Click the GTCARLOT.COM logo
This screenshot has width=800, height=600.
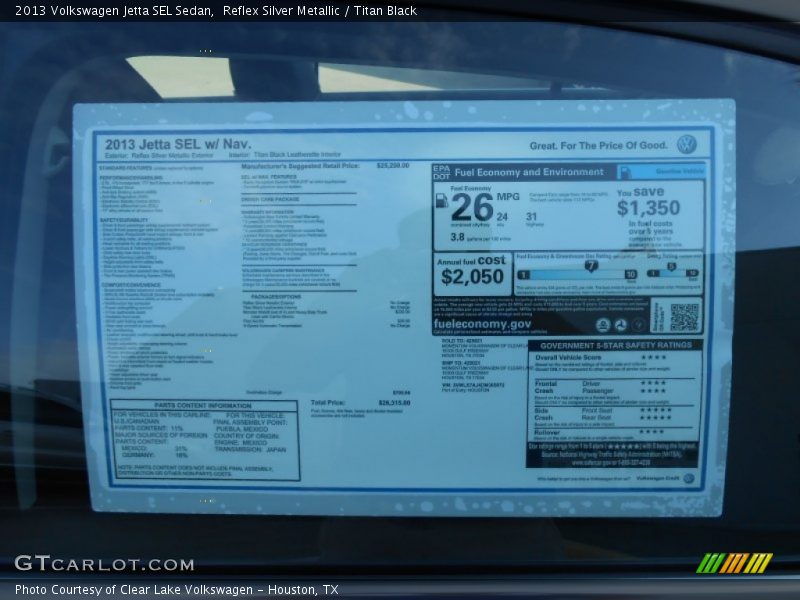pyautogui.click(x=105, y=564)
